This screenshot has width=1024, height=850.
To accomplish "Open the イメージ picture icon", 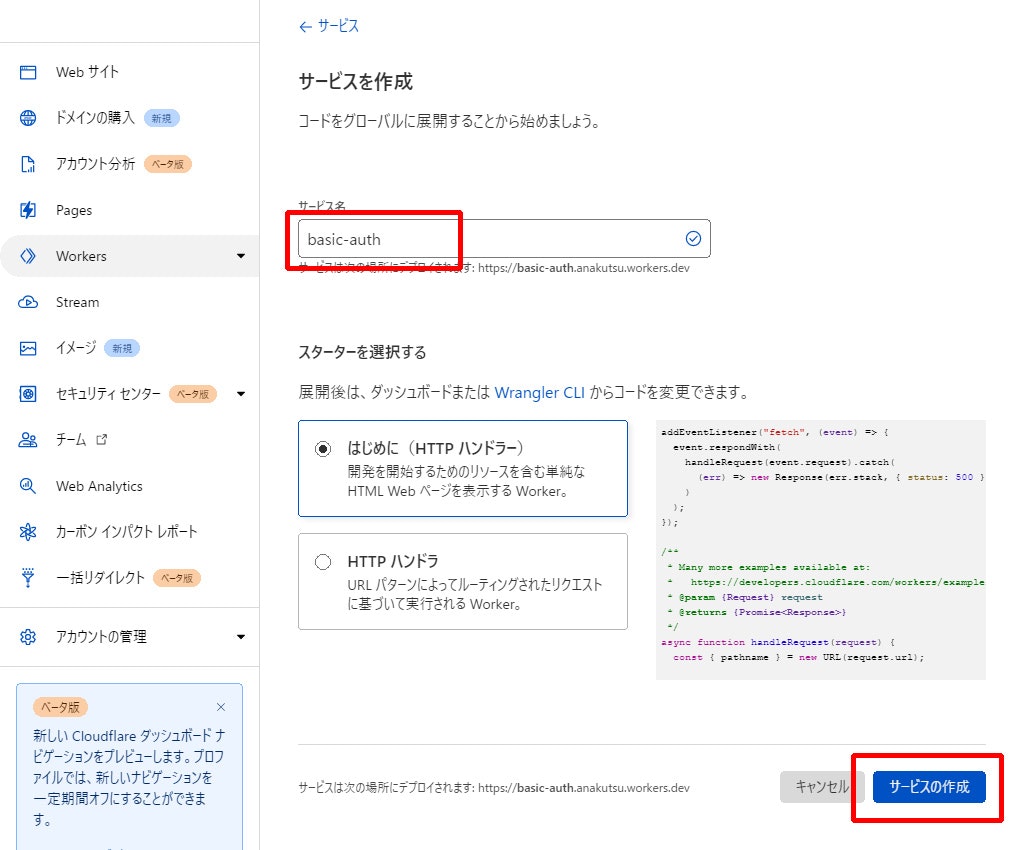I will click(x=27, y=348).
